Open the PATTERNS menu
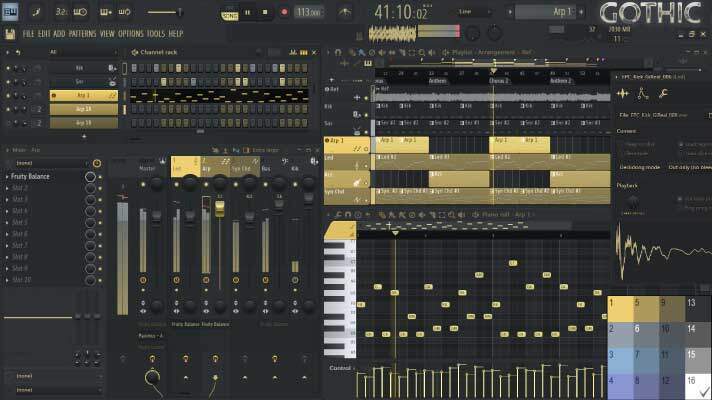Image resolution: width=712 pixels, height=400 pixels. point(83,33)
